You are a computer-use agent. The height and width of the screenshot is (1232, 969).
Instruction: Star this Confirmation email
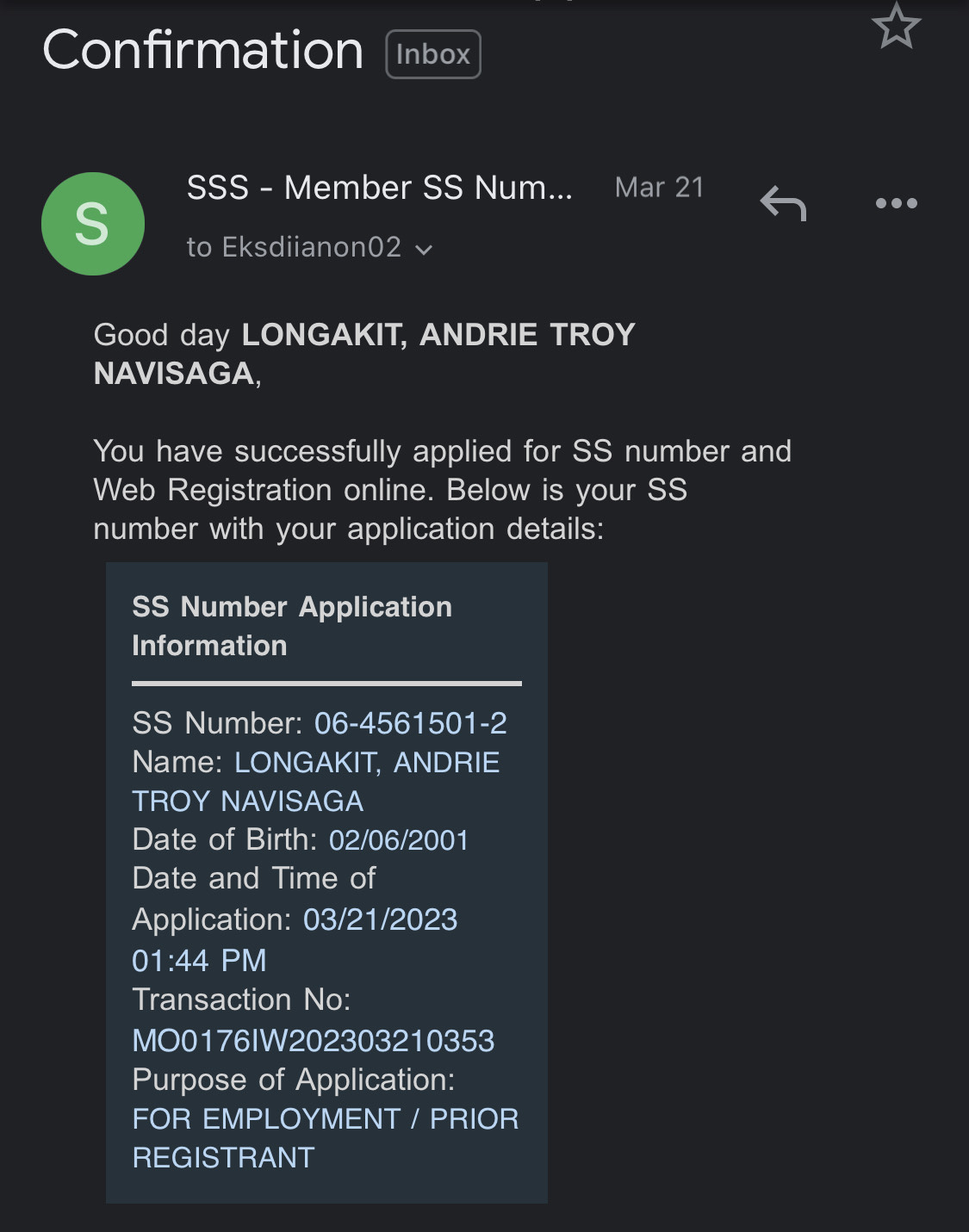coord(896,26)
